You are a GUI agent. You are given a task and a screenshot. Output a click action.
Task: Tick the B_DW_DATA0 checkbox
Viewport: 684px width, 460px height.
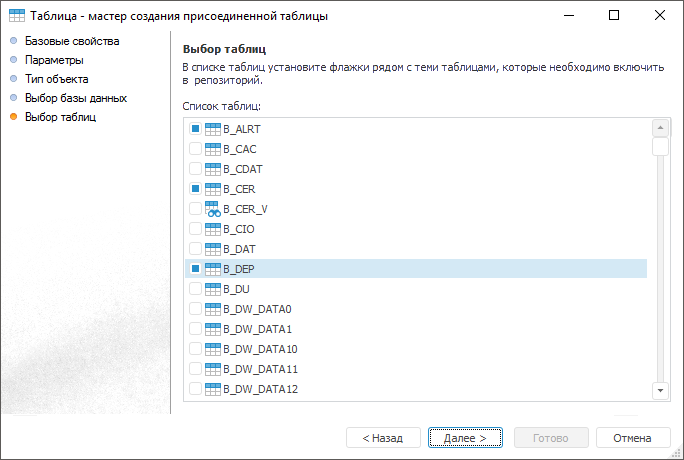(x=195, y=309)
